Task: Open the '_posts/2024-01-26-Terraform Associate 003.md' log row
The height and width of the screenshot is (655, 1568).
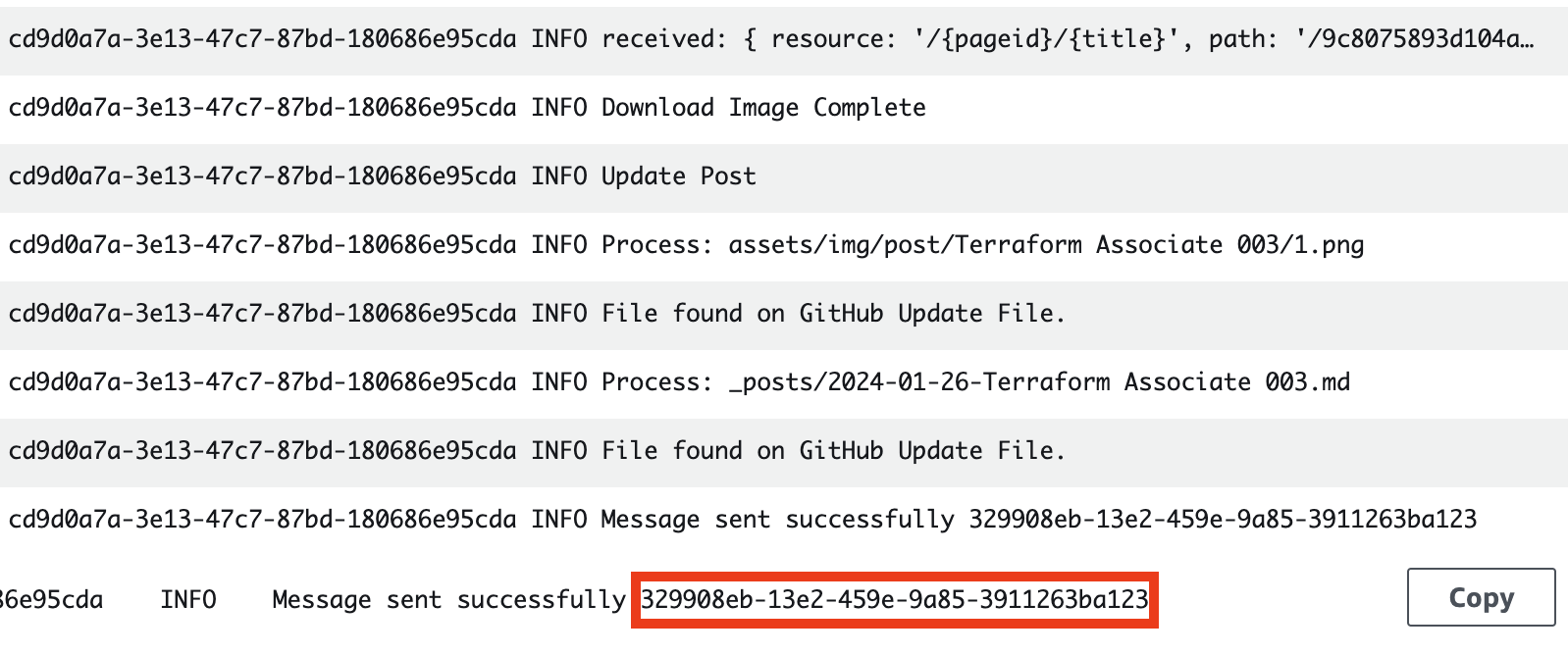Action: tap(784, 382)
